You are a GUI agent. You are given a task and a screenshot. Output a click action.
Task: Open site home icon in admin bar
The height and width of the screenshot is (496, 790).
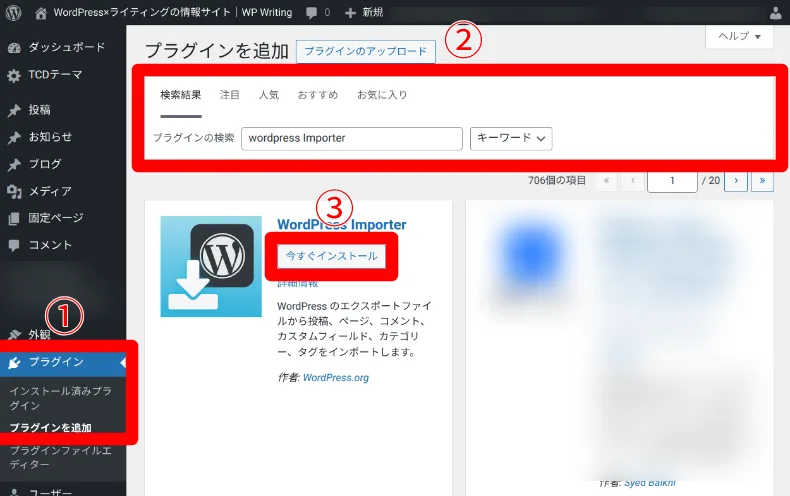coord(41,13)
